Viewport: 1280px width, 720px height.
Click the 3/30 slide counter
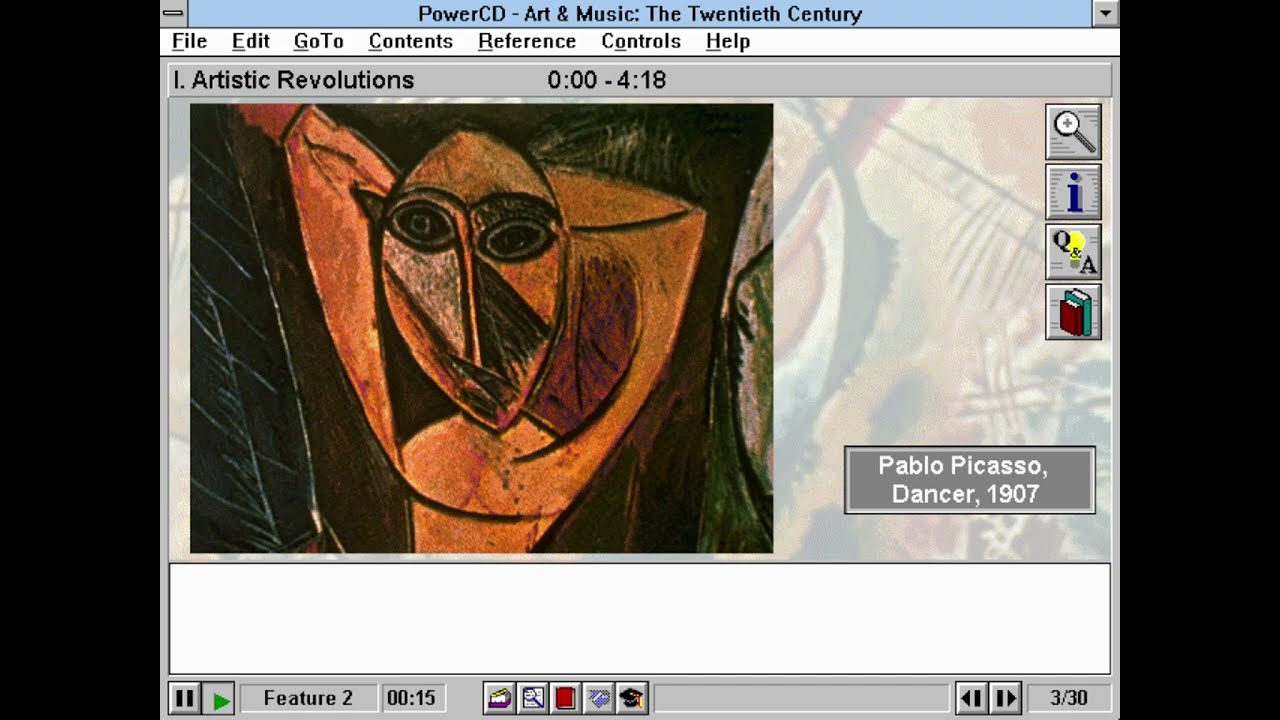[x=1069, y=698]
